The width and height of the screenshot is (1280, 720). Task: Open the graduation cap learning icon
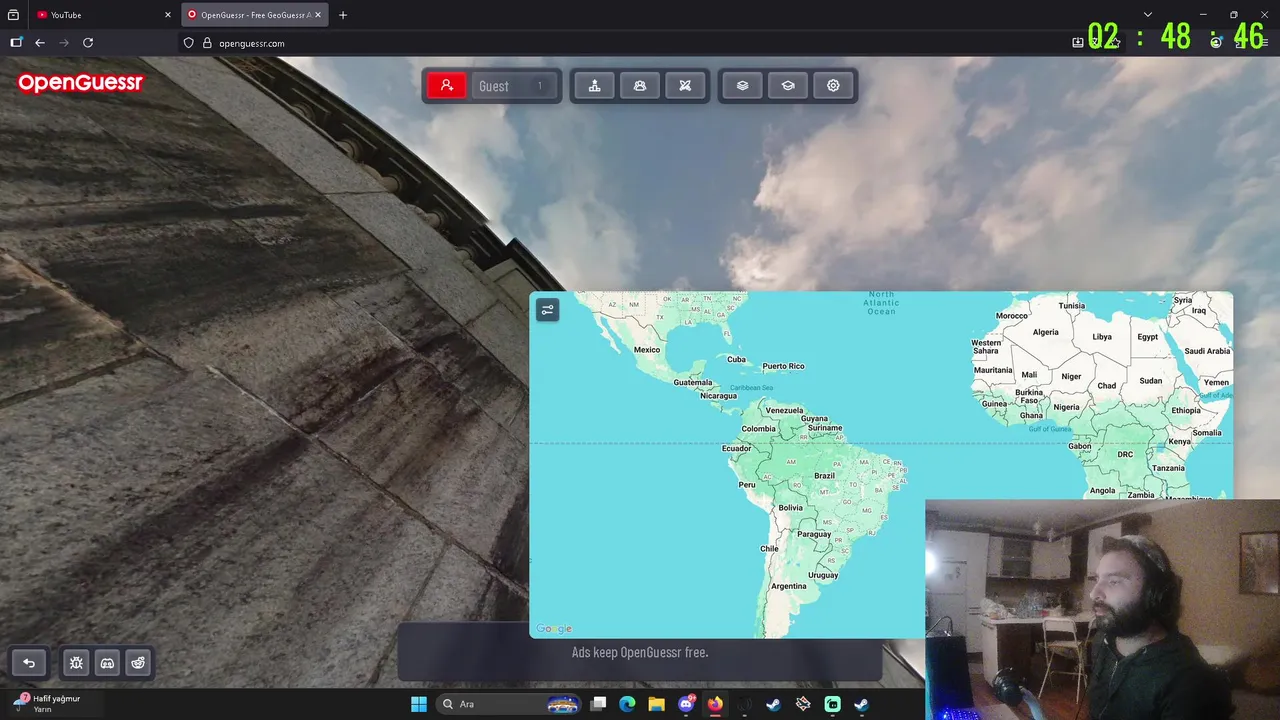788,86
